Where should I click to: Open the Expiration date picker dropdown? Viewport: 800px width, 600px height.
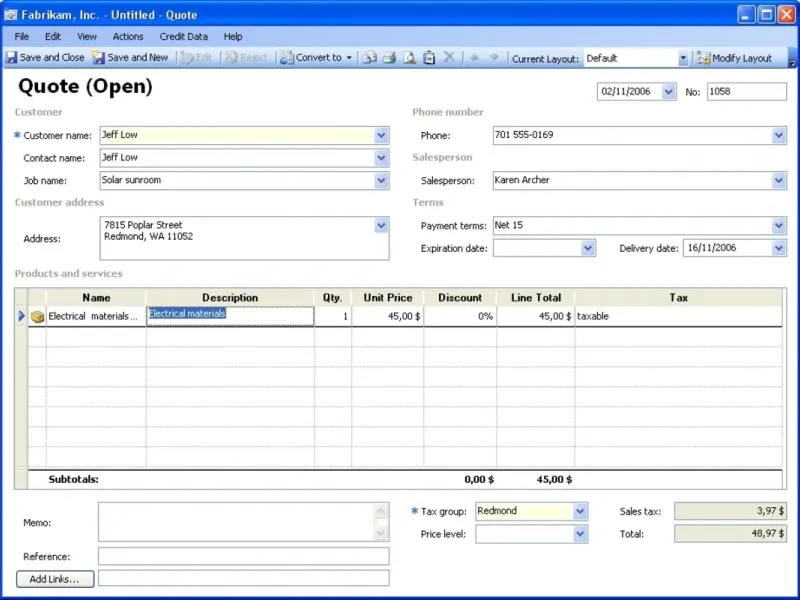pos(588,248)
